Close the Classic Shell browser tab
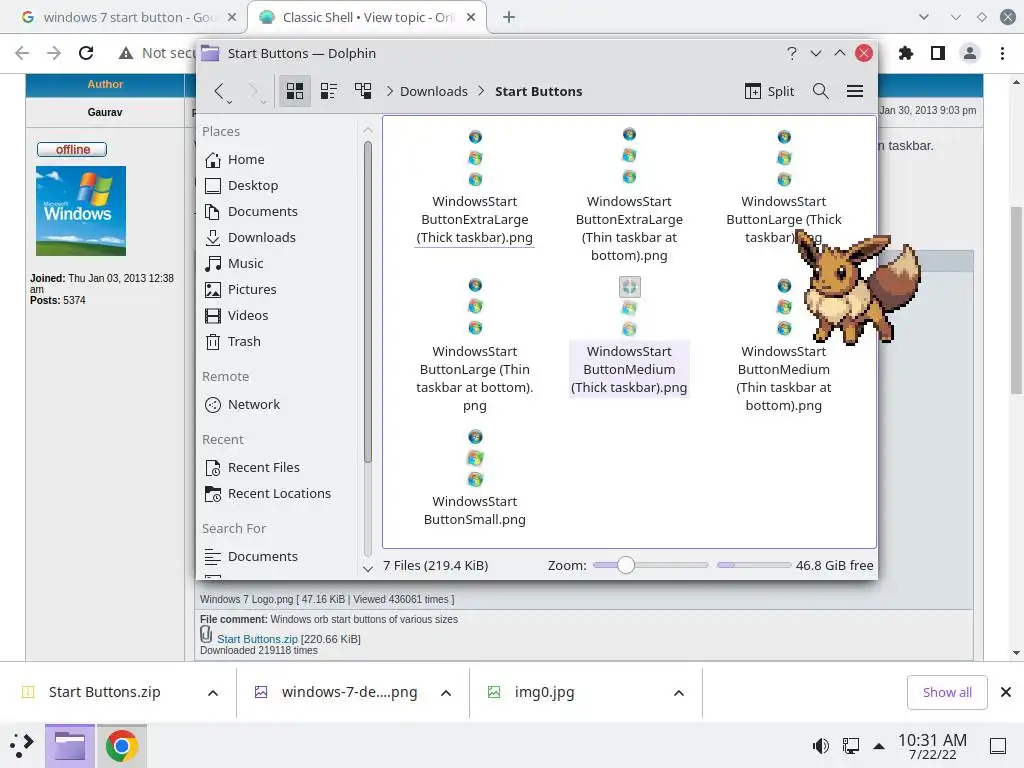 click(471, 18)
